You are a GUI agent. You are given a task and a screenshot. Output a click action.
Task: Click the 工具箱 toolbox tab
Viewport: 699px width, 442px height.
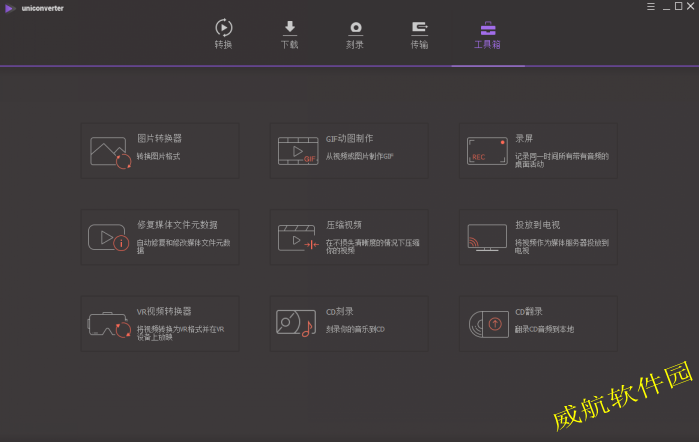point(487,34)
